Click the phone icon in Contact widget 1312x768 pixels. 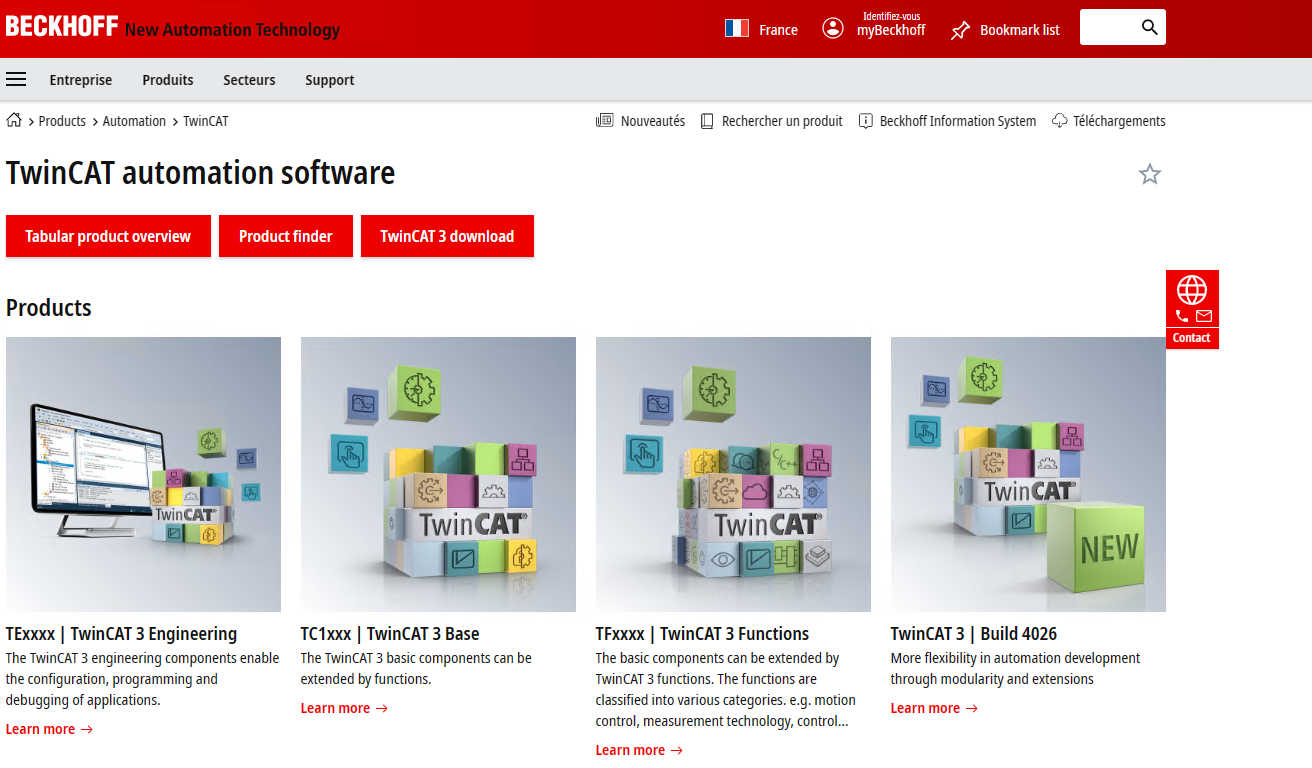(x=1182, y=316)
